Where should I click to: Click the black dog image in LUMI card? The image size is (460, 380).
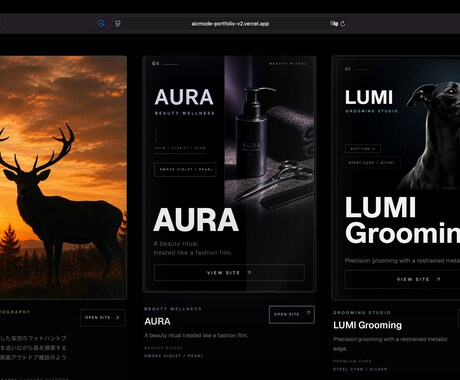431,135
